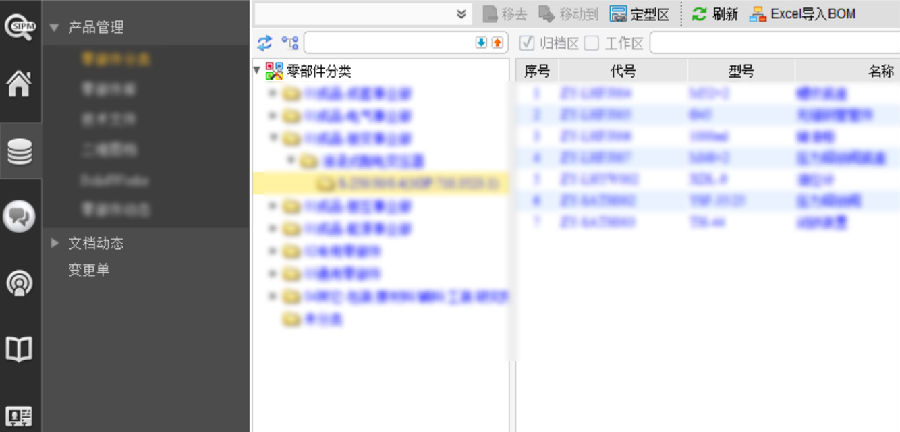The width and height of the screenshot is (900, 432).
Task: Open the chat bubbles sidebar icon
Action: tap(19, 217)
